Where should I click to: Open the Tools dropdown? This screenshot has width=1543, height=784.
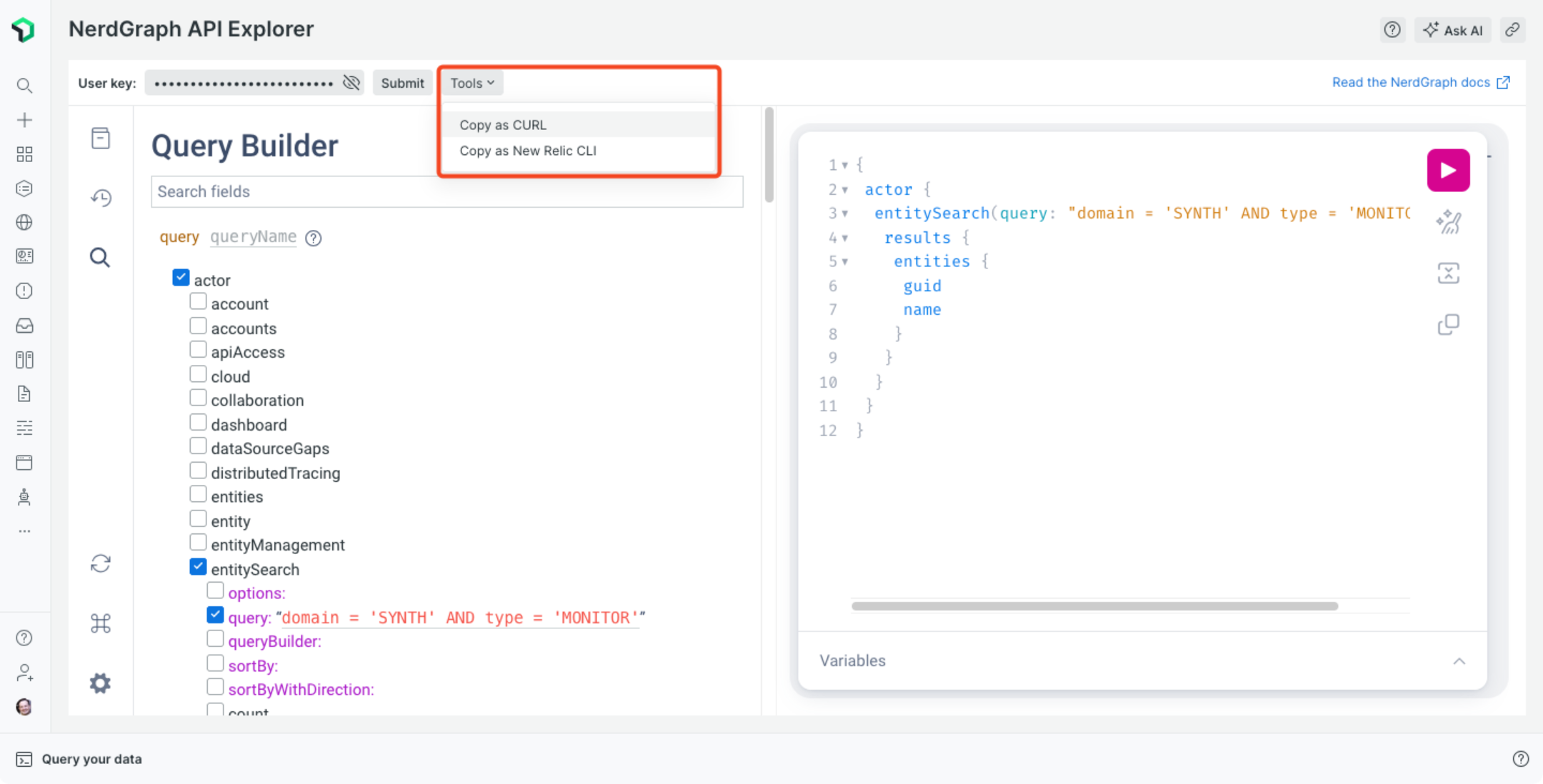(472, 83)
